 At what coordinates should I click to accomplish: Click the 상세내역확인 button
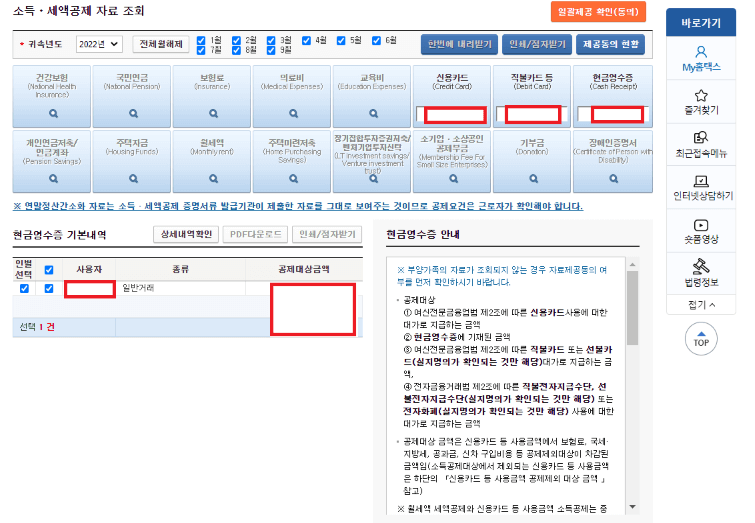pos(186,235)
